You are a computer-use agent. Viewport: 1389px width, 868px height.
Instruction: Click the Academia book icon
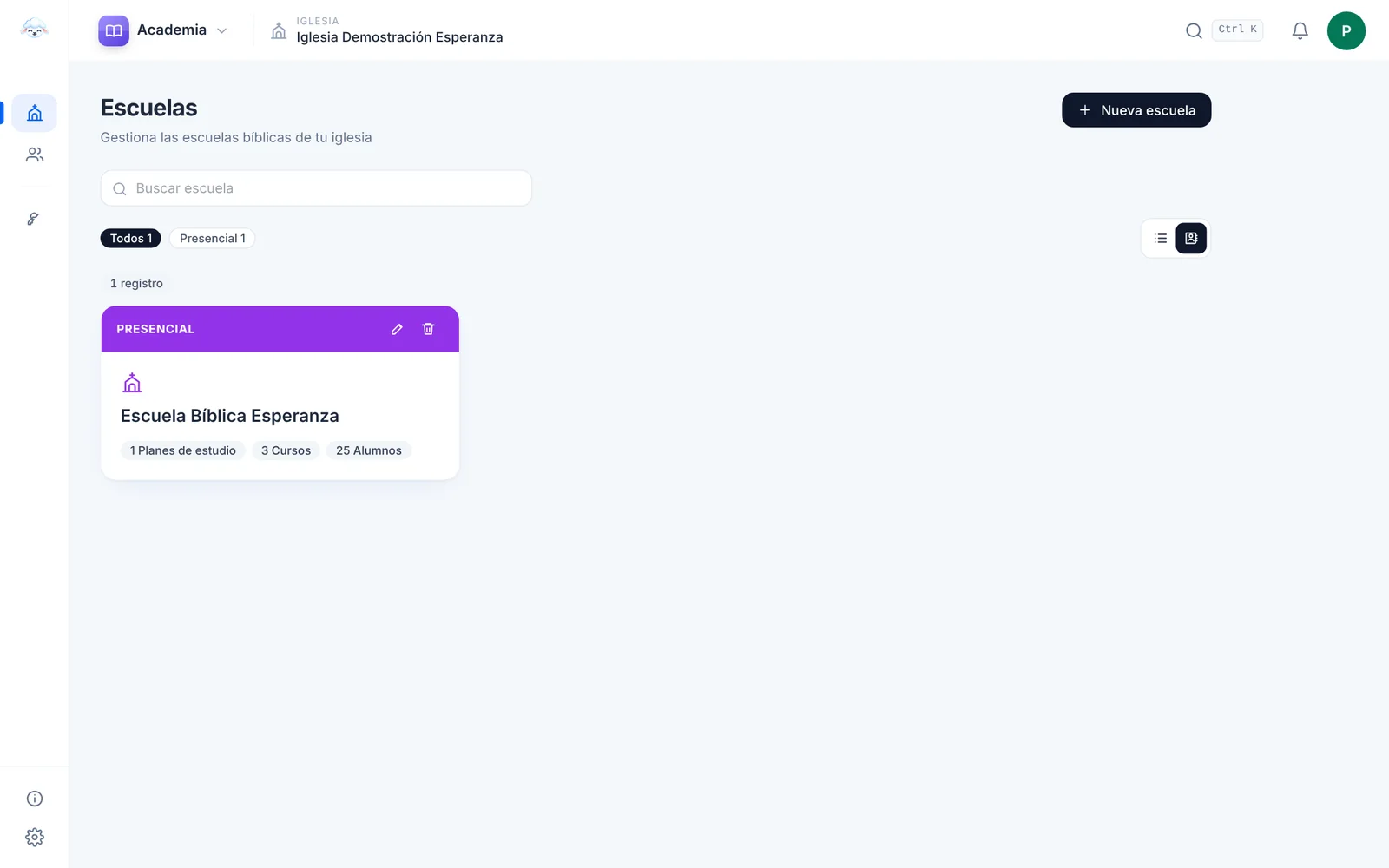114,30
